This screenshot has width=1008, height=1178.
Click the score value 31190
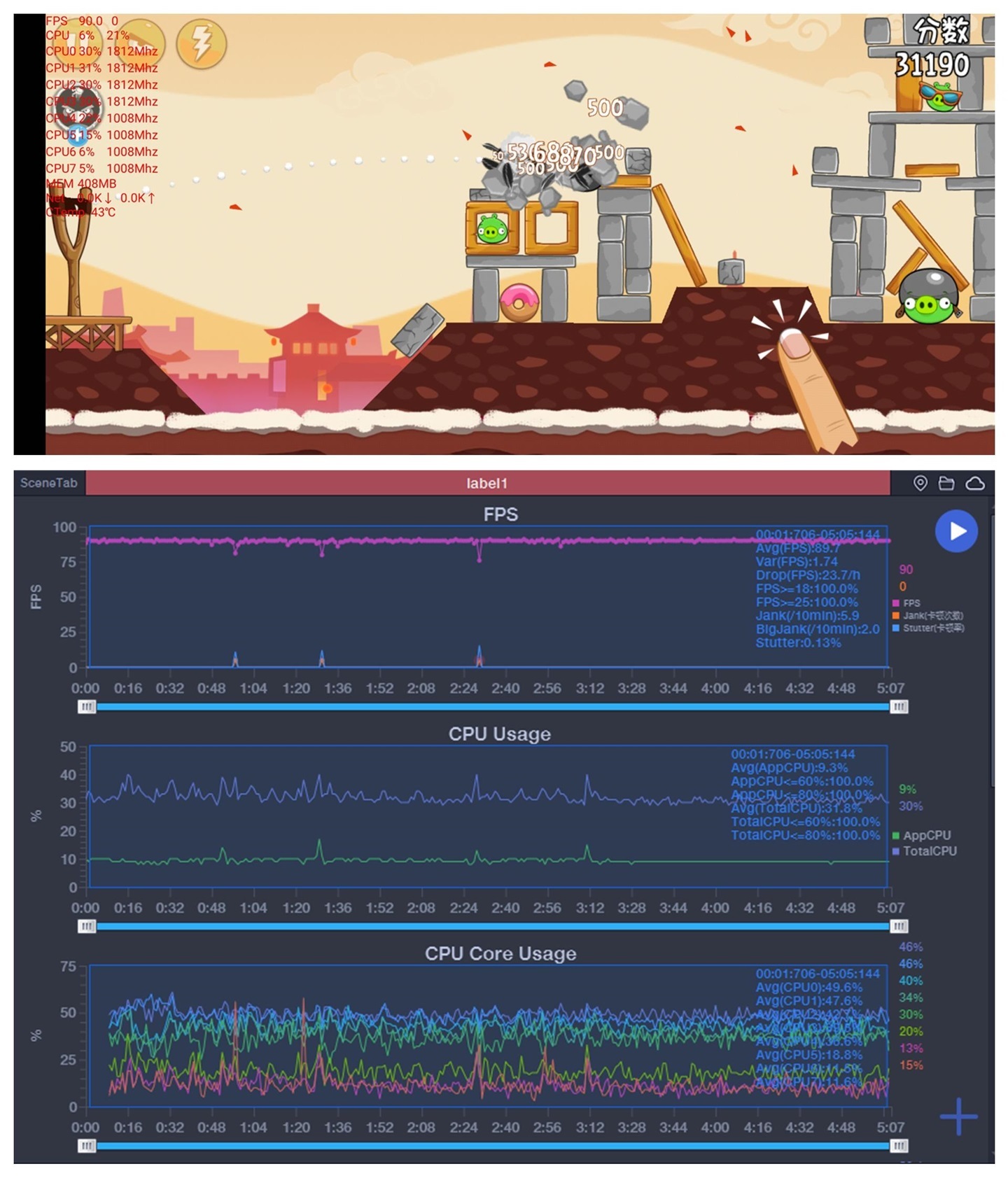click(x=932, y=65)
